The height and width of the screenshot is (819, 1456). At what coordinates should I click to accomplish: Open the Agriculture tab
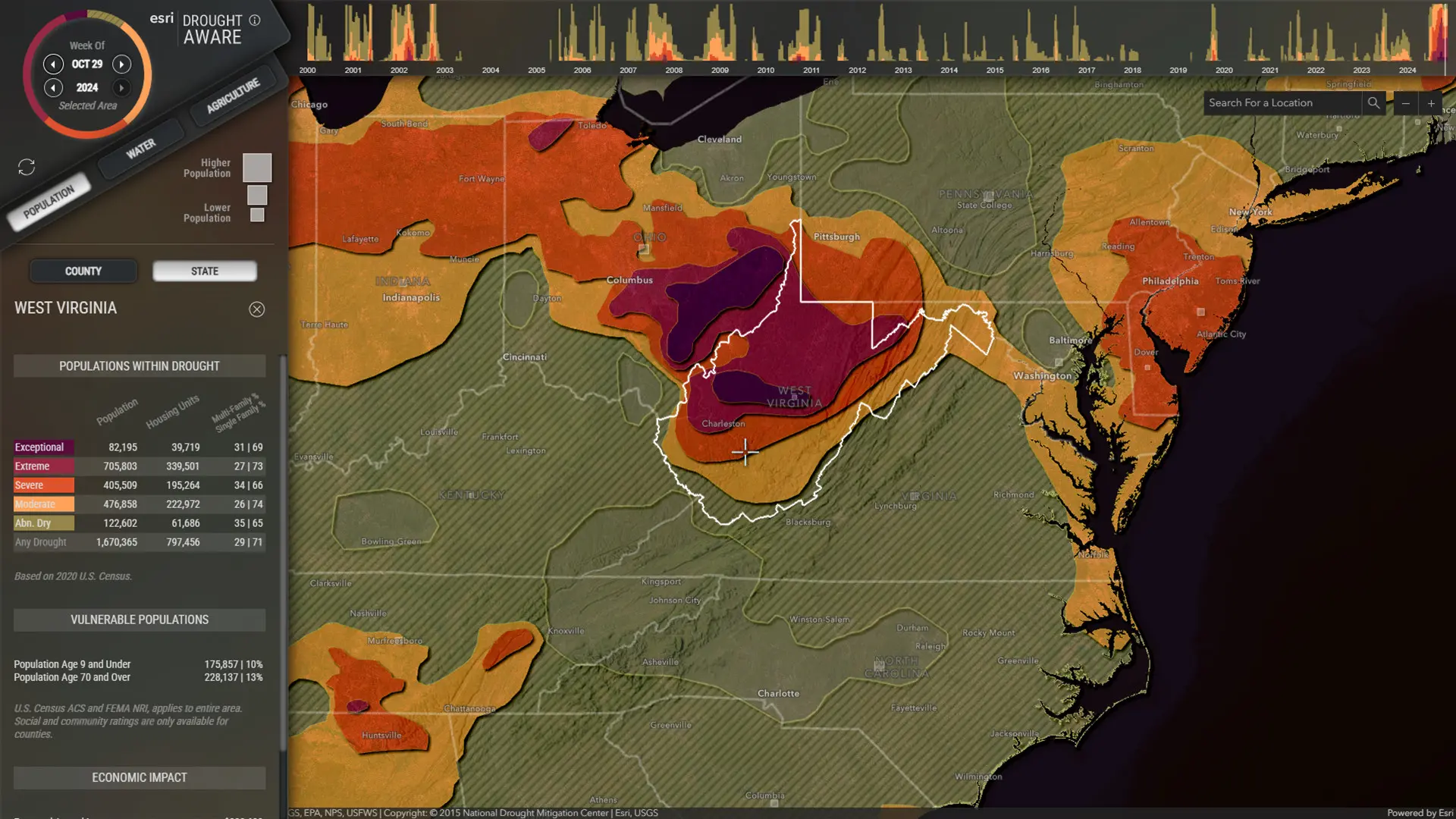coord(233,96)
